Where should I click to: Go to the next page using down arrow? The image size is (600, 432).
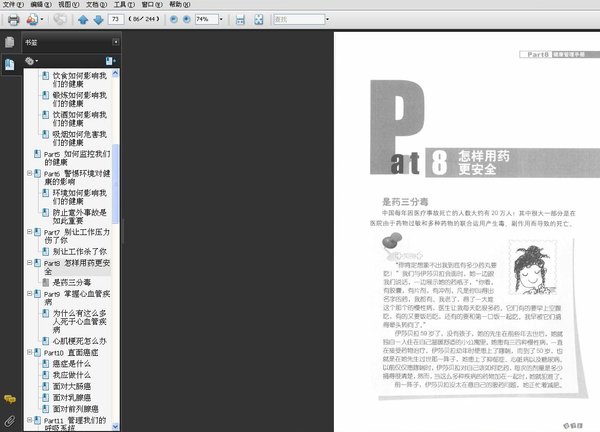(x=98, y=20)
